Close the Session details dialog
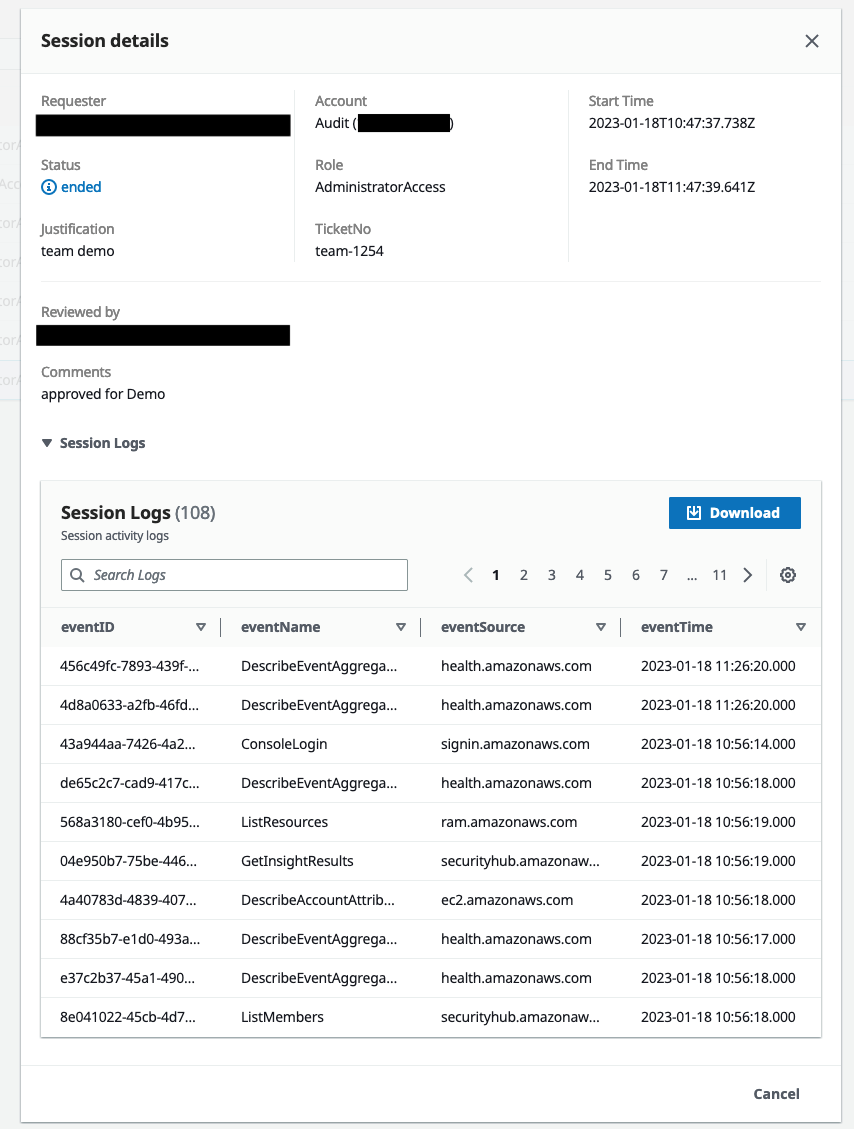The image size is (854, 1129). (812, 41)
